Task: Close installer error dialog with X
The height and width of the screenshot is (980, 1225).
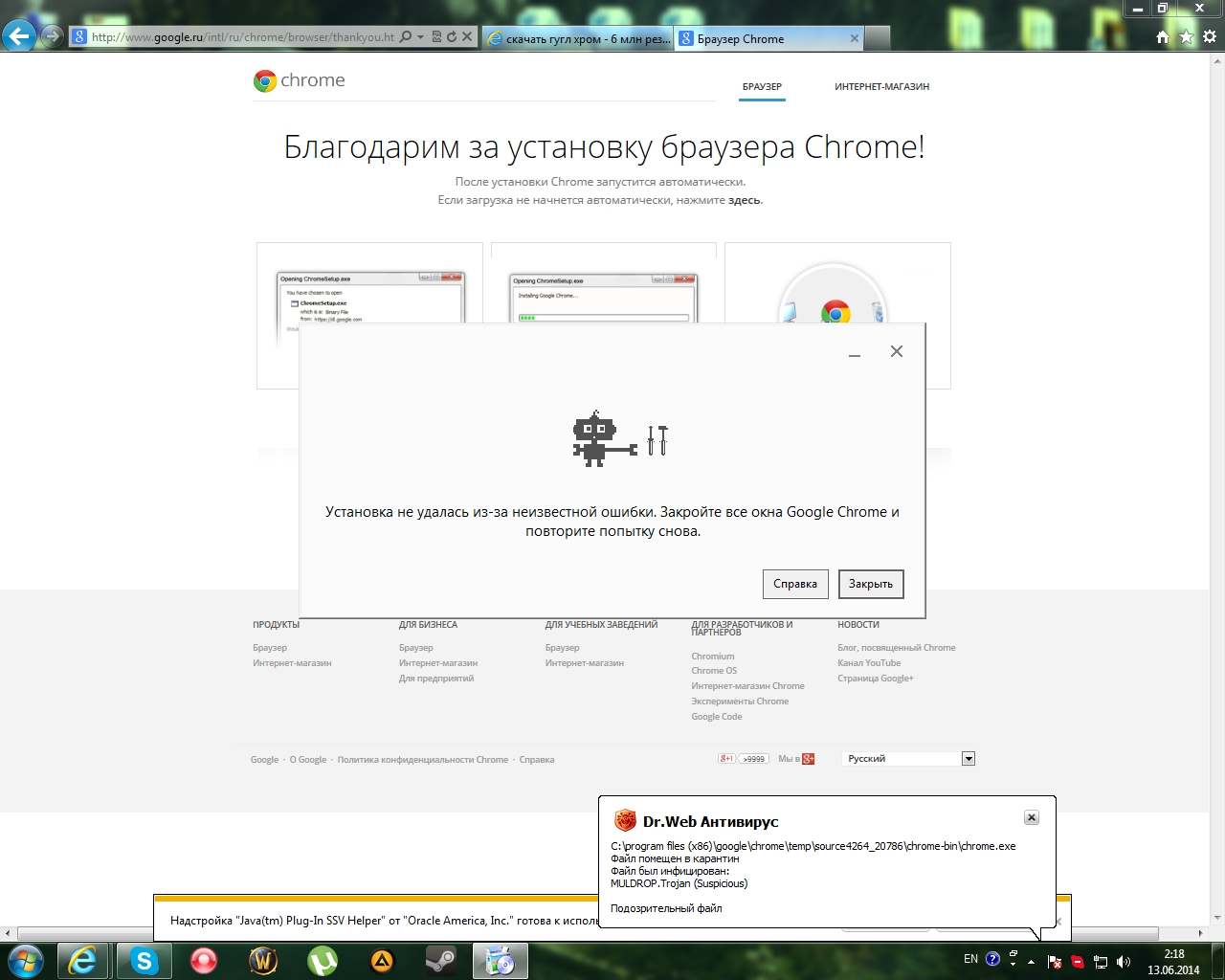Action: click(897, 351)
